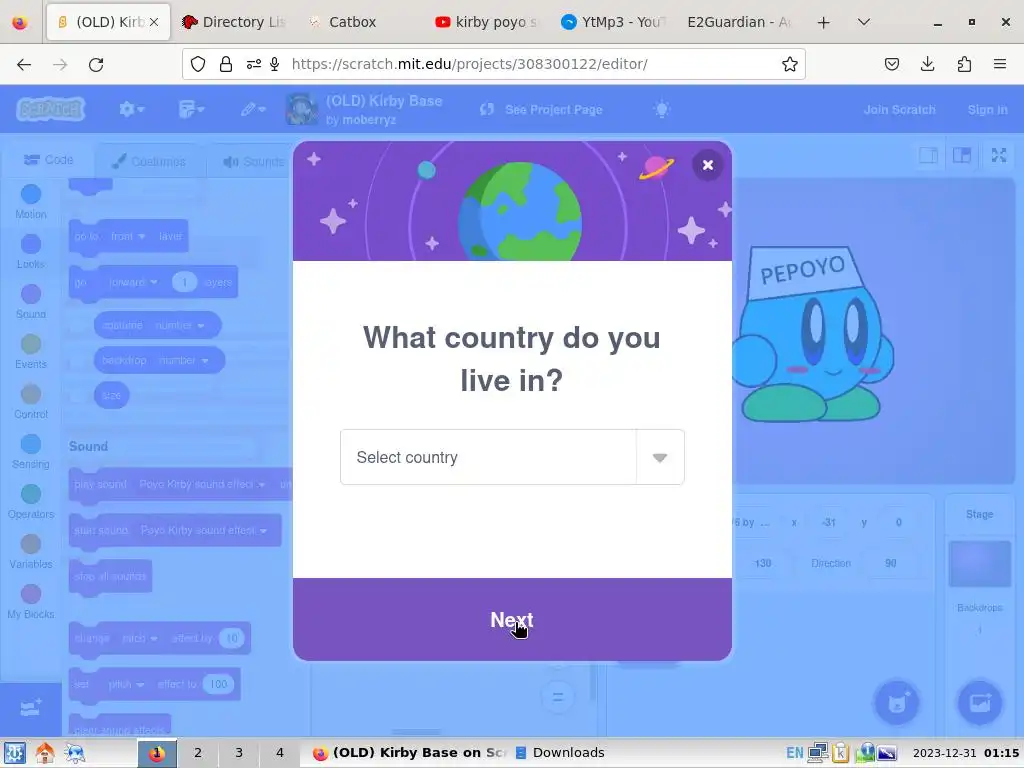Reload the current page
The image size is (1024, 768).
(96, 64)
